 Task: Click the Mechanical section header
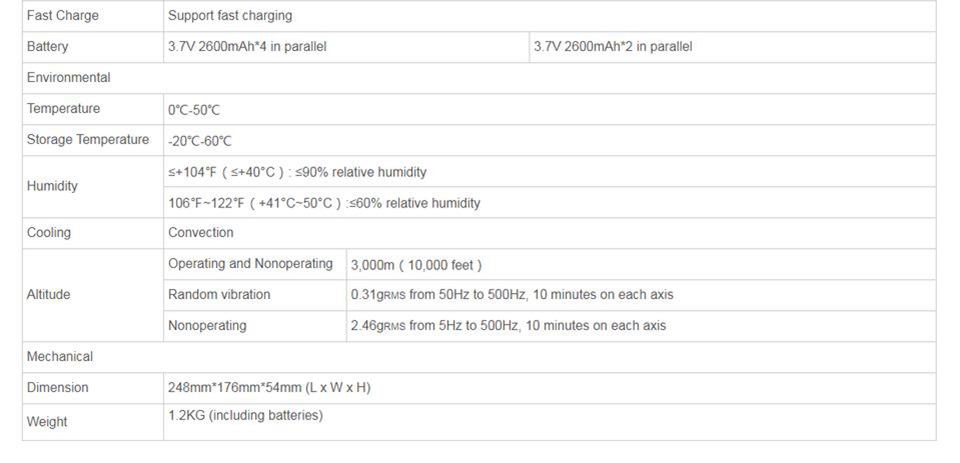pyautogui.click(x=60, y=357)
